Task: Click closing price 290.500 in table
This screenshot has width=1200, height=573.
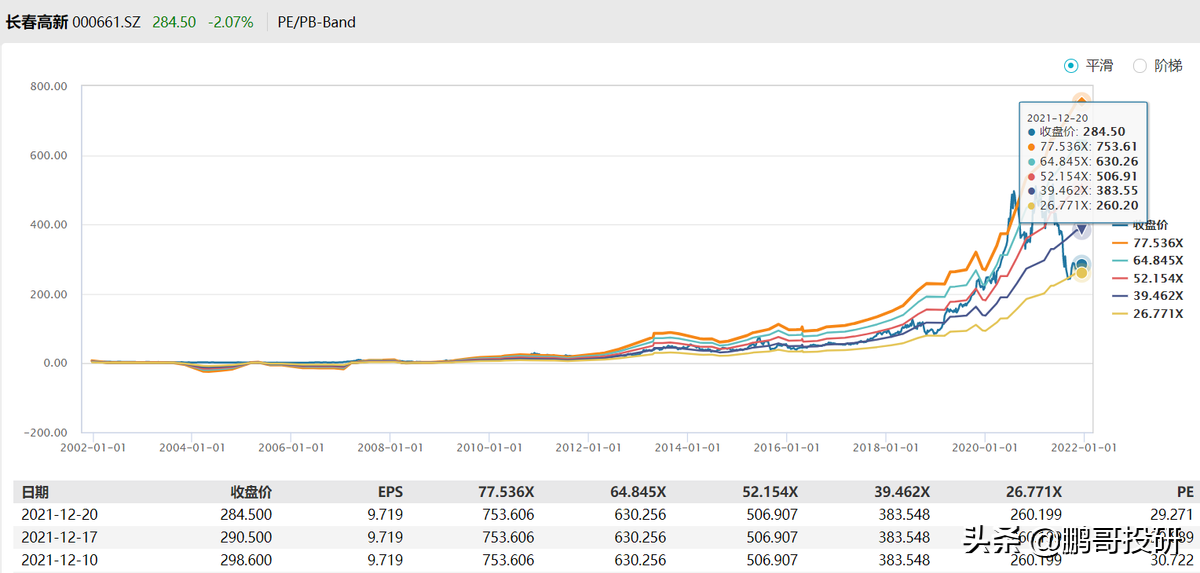Action: pyautogui.click(x=247, y=536)
